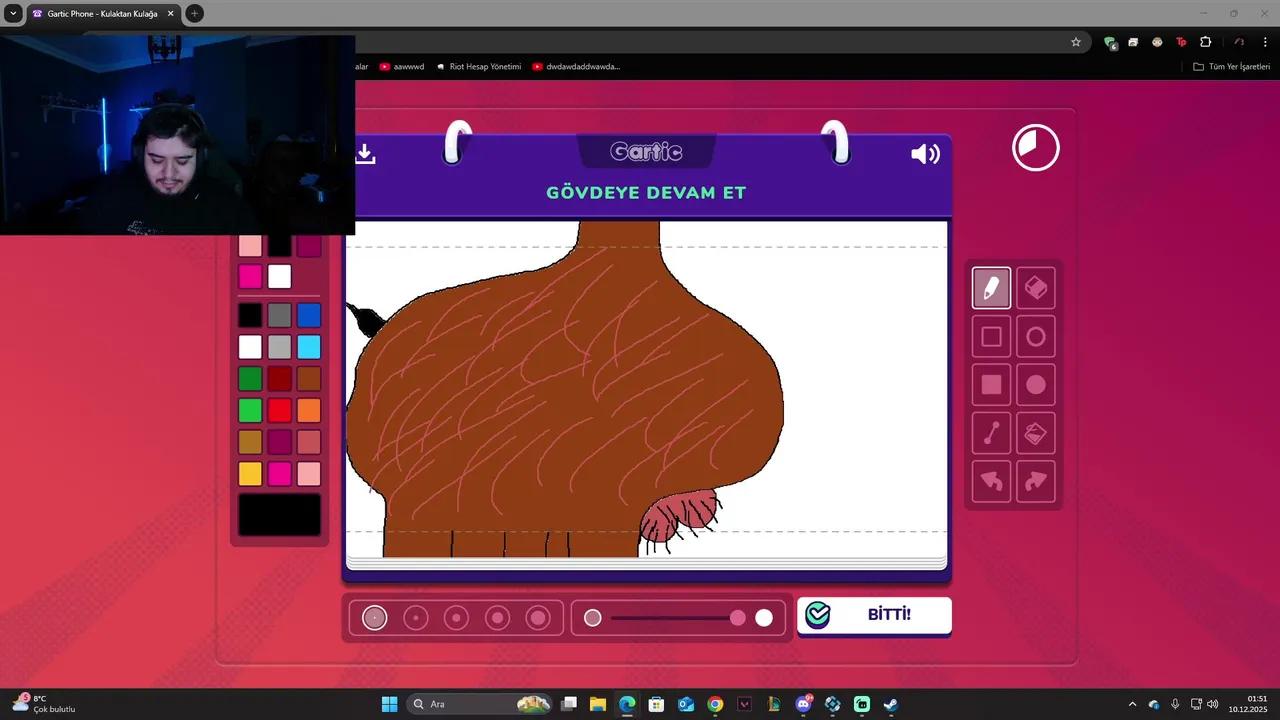Choose the largest brush size dot

[538, 617]
